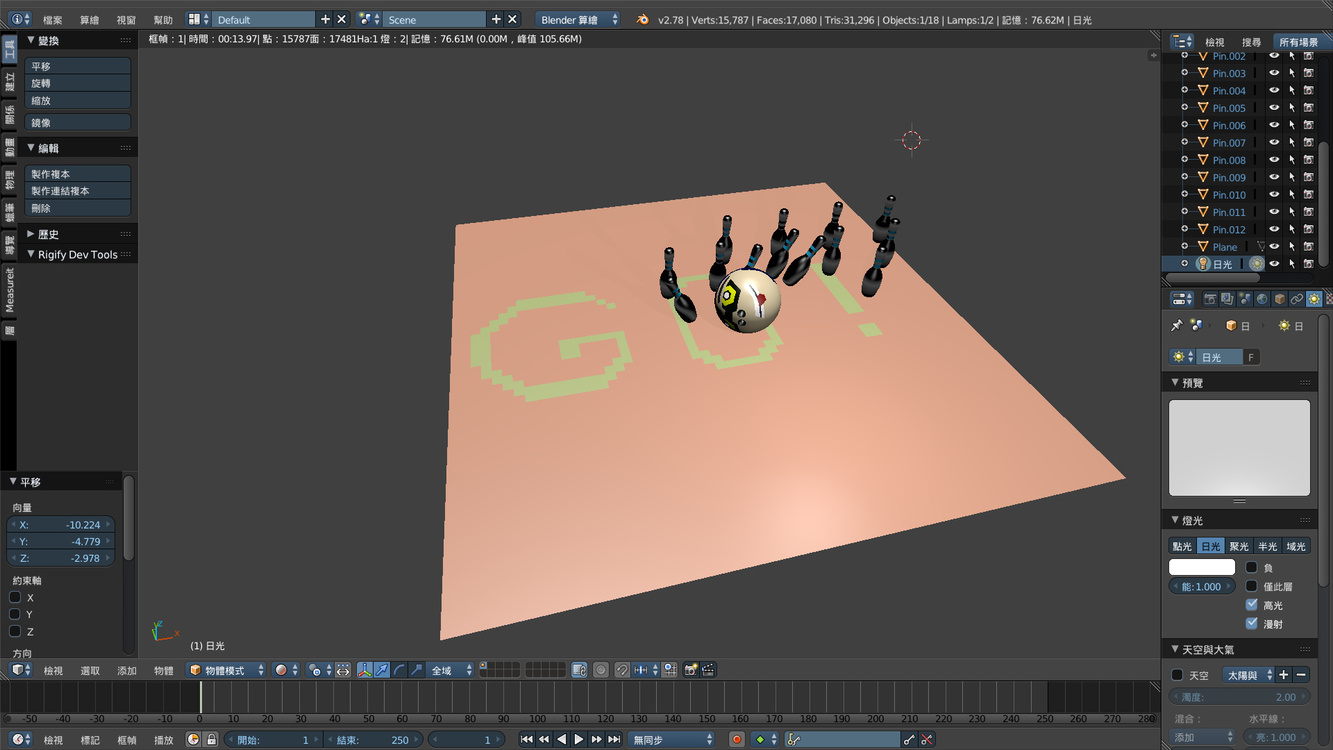Open the 添加 menu in 3D viewport header
Image resolution: width=1333 pixels, height=750 pixels.
coord(127,671)
